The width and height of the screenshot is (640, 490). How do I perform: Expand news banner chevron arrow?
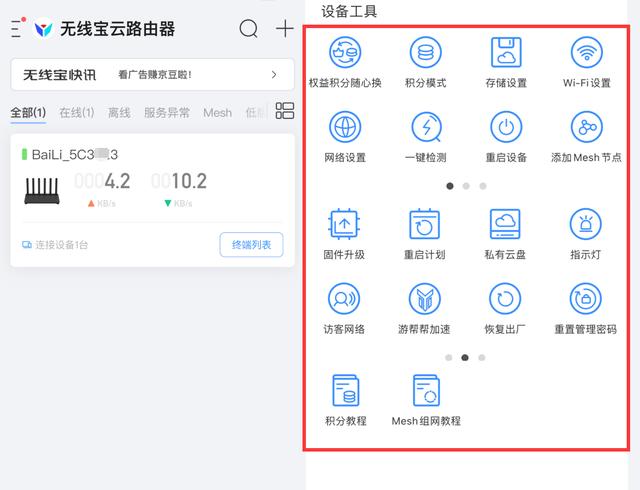(274, 75)
